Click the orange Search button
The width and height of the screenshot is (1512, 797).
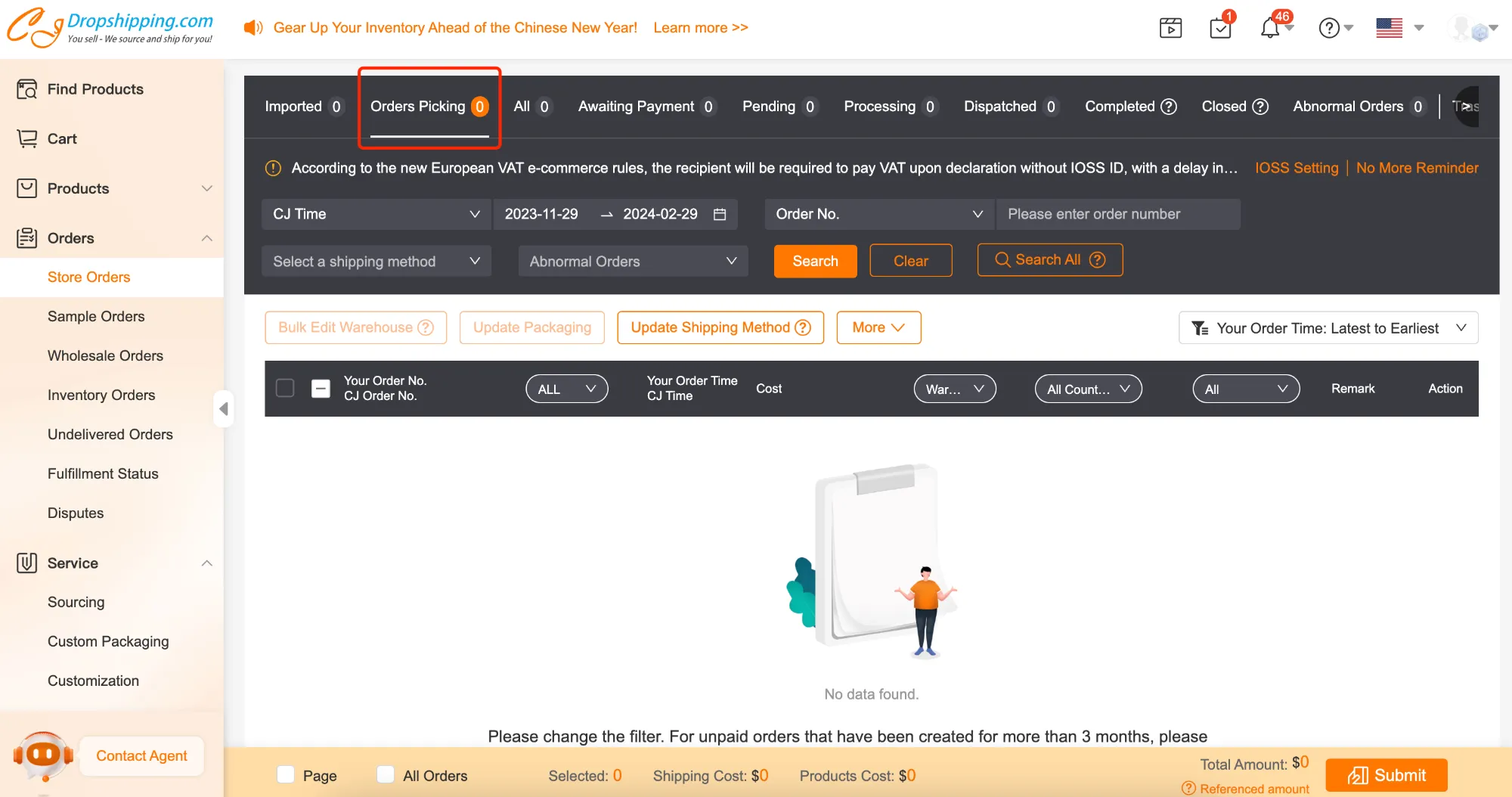coord(815,261)
